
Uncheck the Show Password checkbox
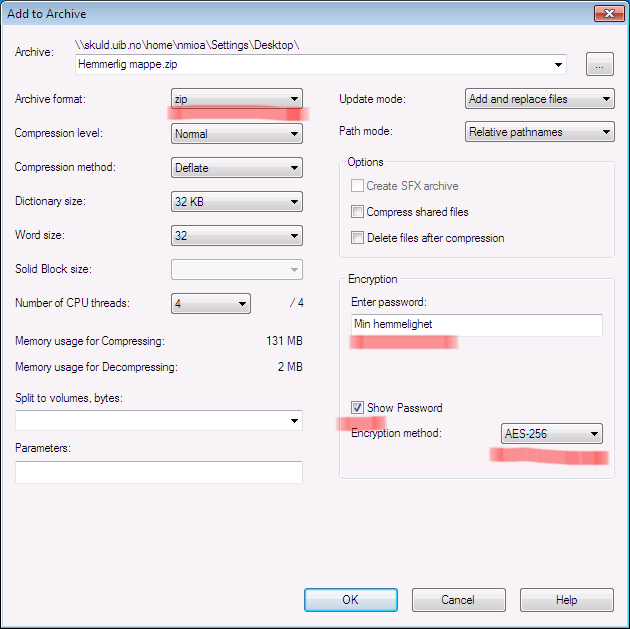[357, 408]
